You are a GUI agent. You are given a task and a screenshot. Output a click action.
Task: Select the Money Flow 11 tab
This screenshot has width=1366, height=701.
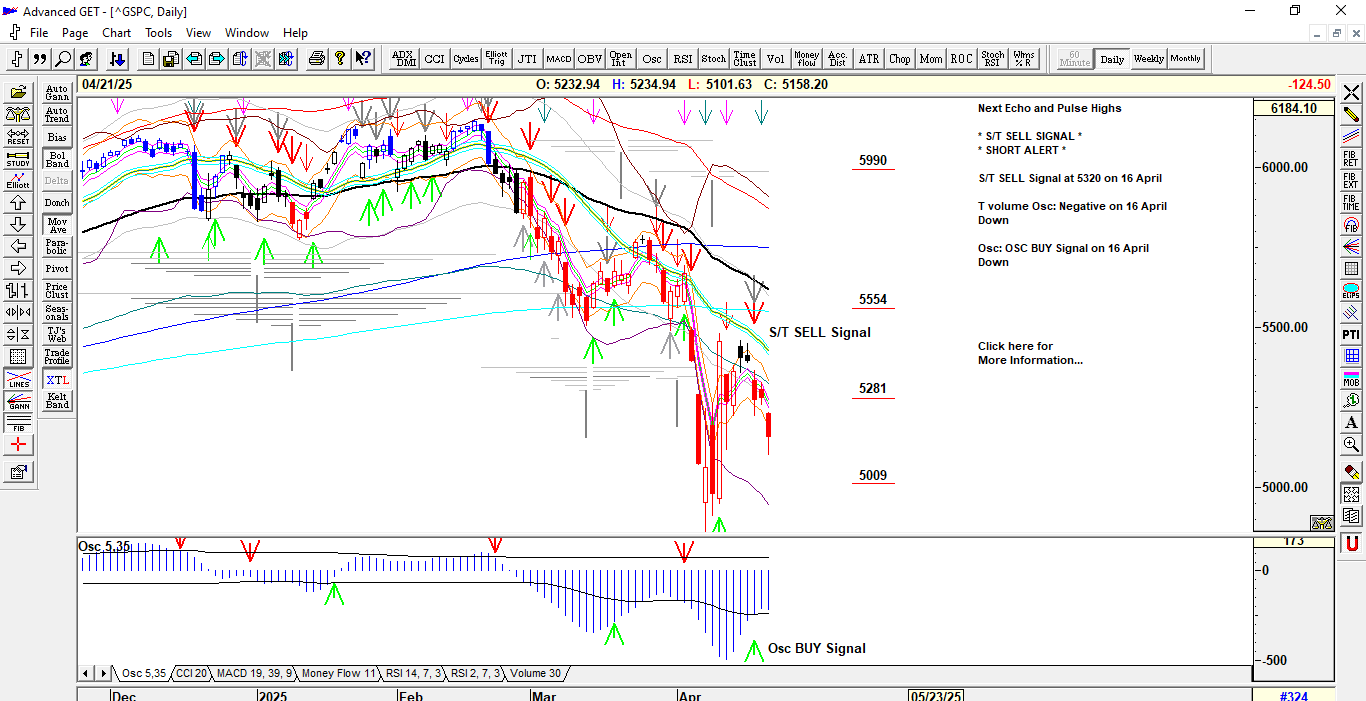338,674
